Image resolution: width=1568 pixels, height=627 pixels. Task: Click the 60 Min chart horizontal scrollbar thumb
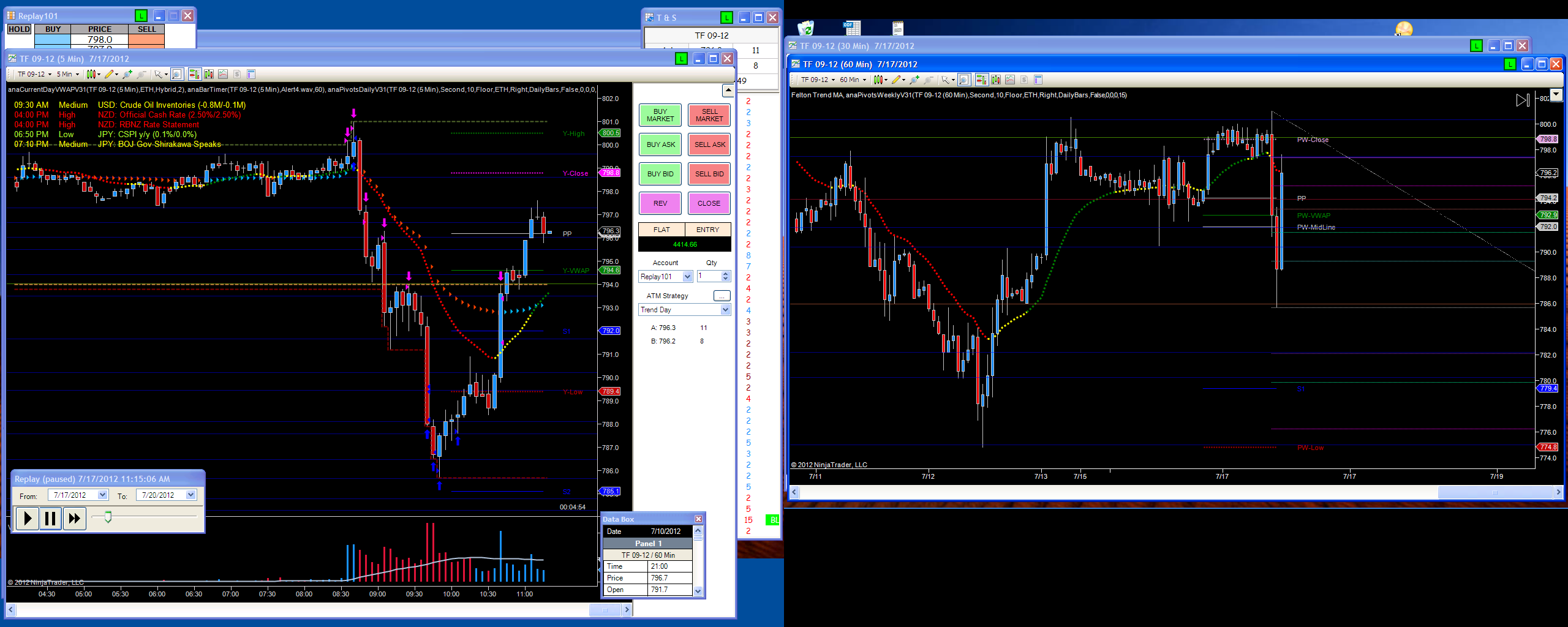click(1495, 493)
